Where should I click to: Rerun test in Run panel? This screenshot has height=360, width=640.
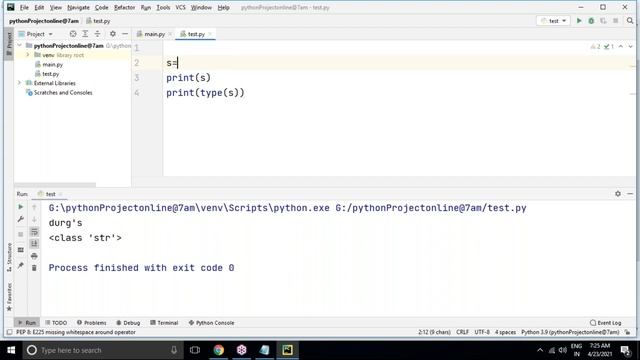click(20, 207)
